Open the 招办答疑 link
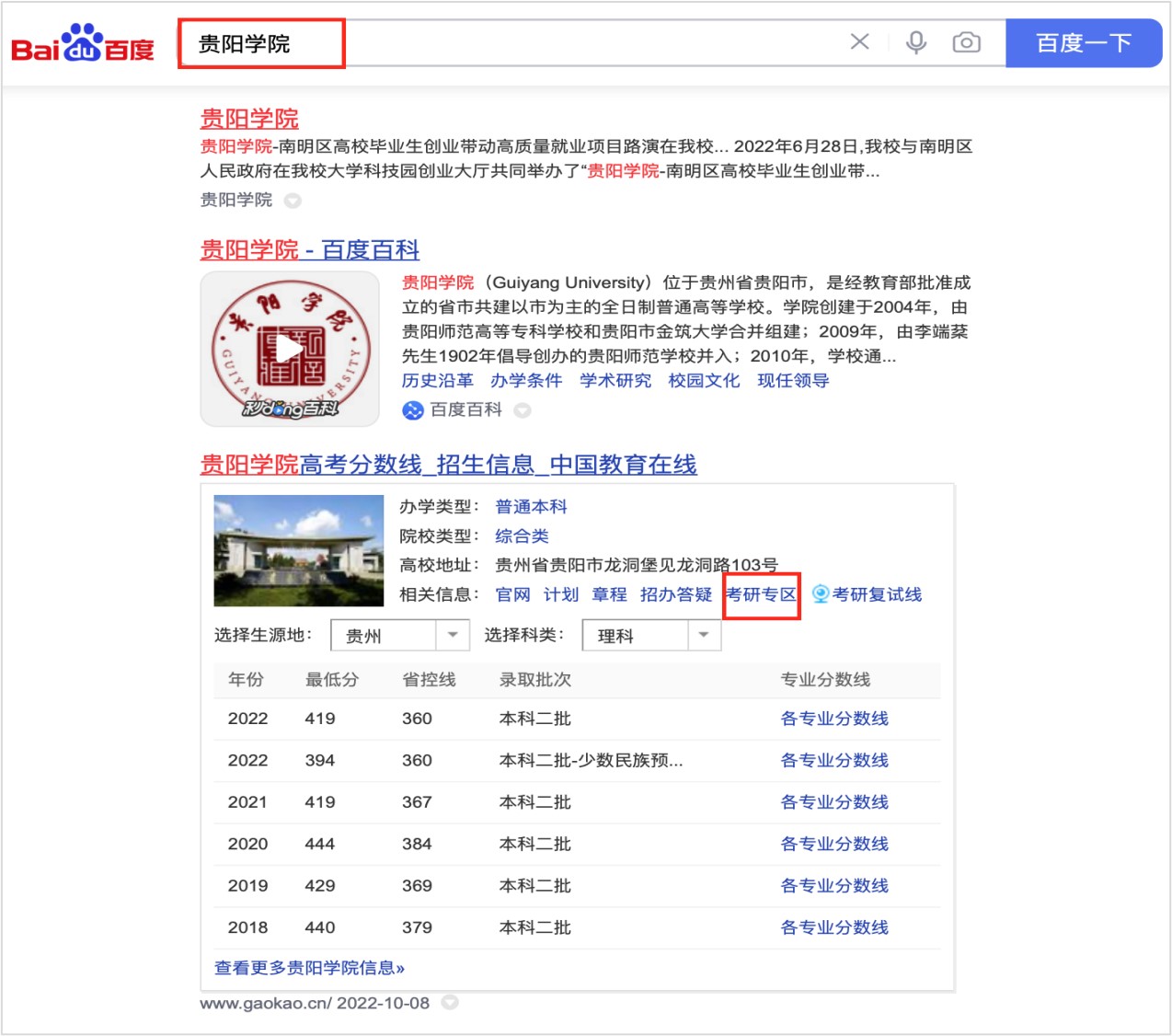 coord(676,594)
